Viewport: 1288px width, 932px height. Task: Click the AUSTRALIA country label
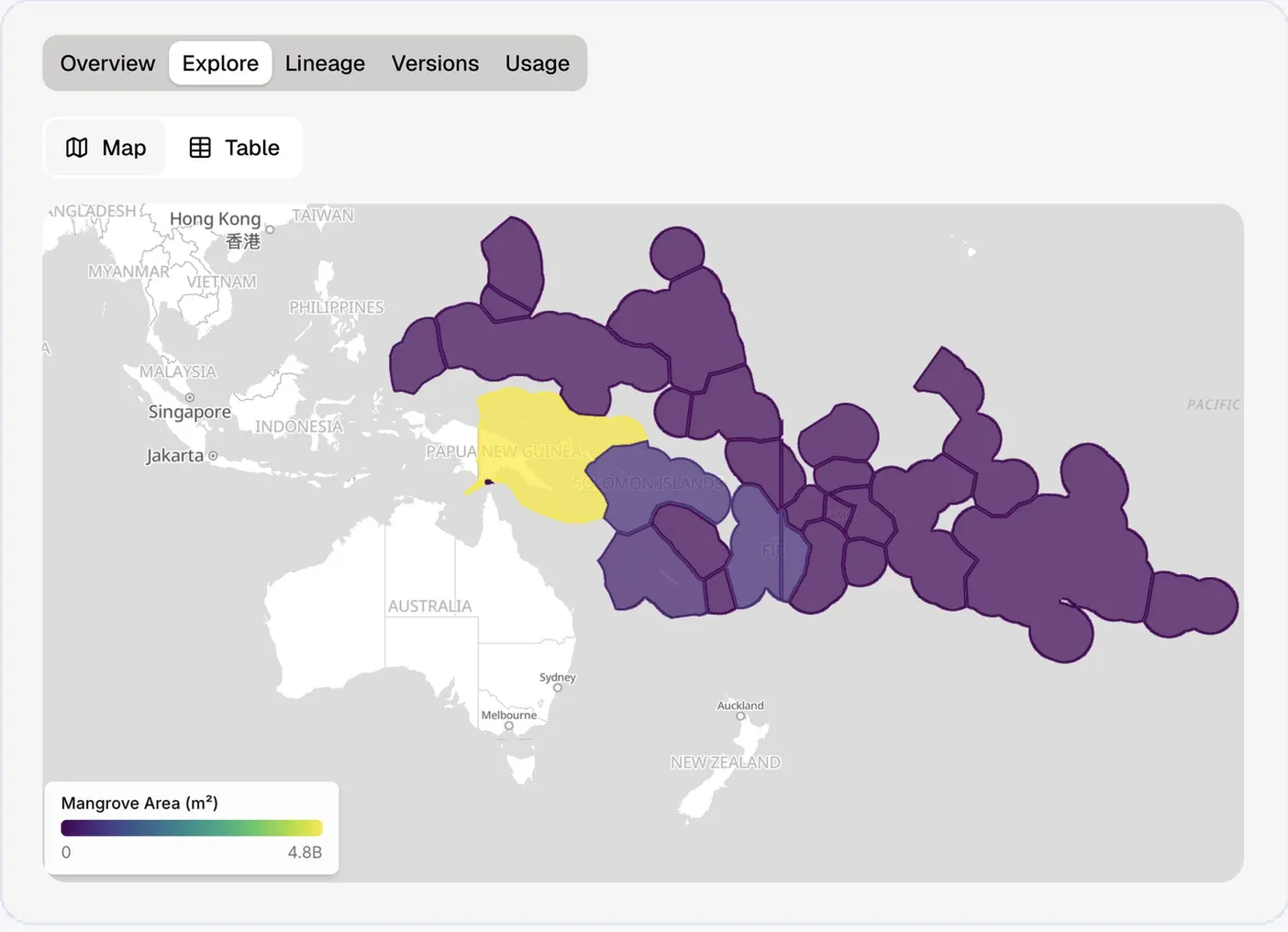(429, 606)
